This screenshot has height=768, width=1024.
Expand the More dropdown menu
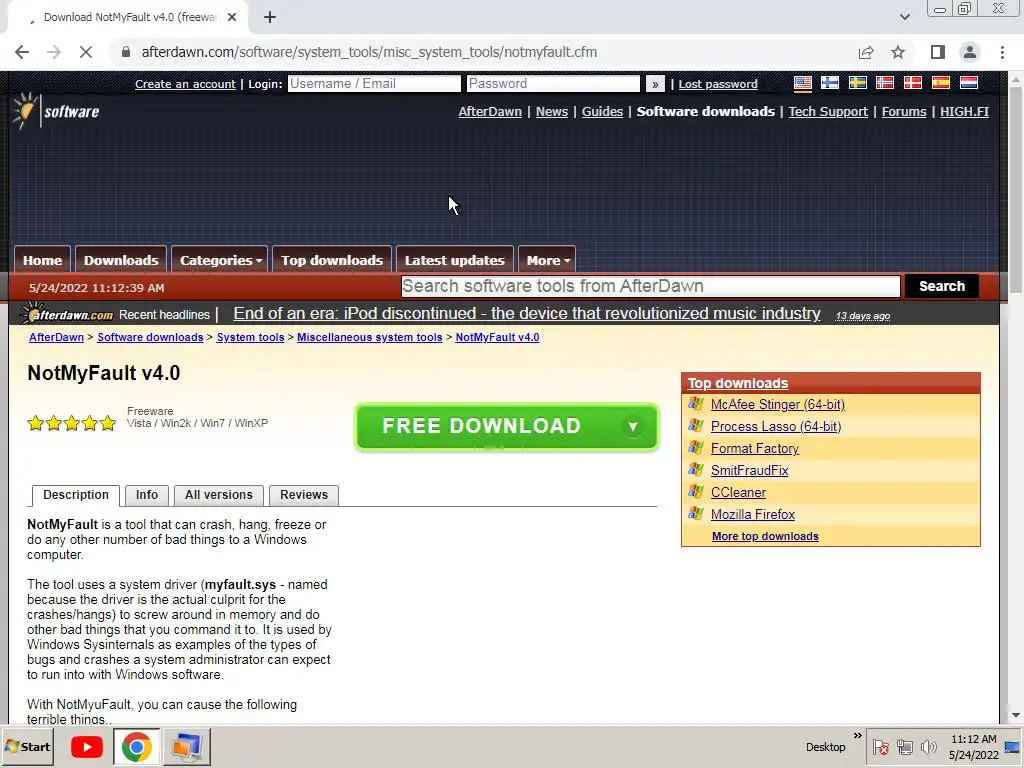tap(547, 260)
